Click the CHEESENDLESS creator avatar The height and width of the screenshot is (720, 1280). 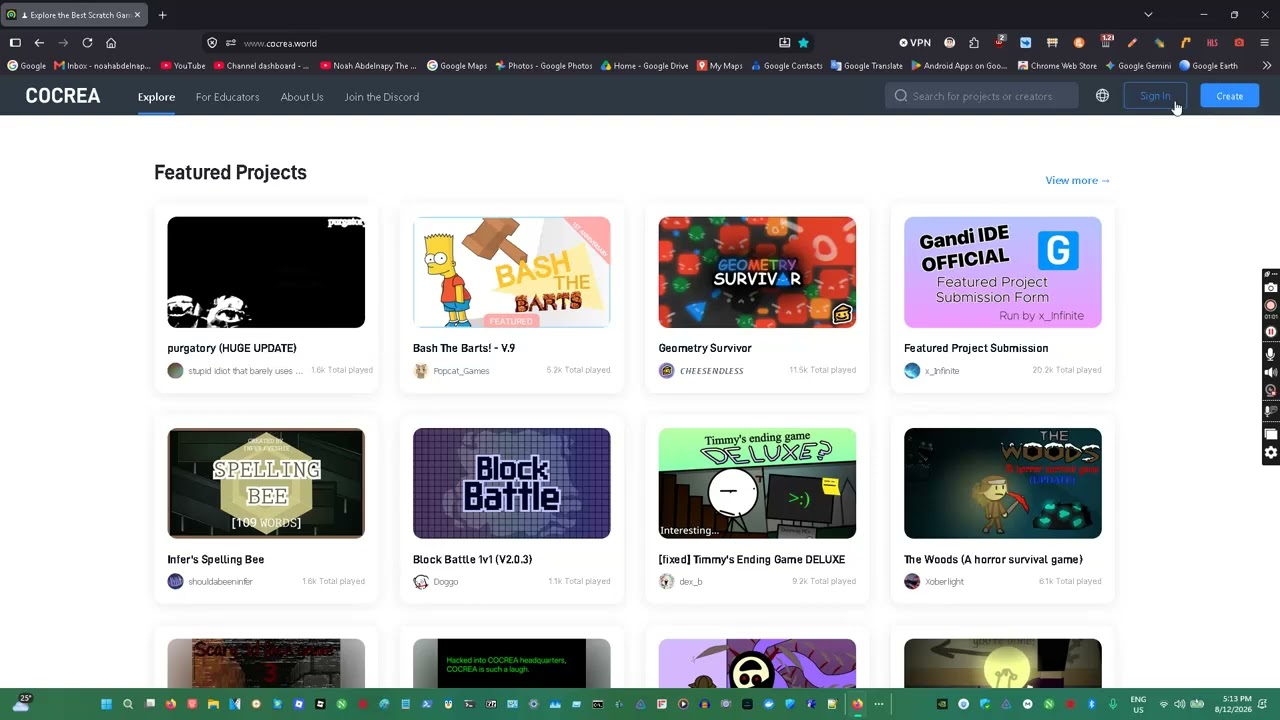(x=666, y=371)
